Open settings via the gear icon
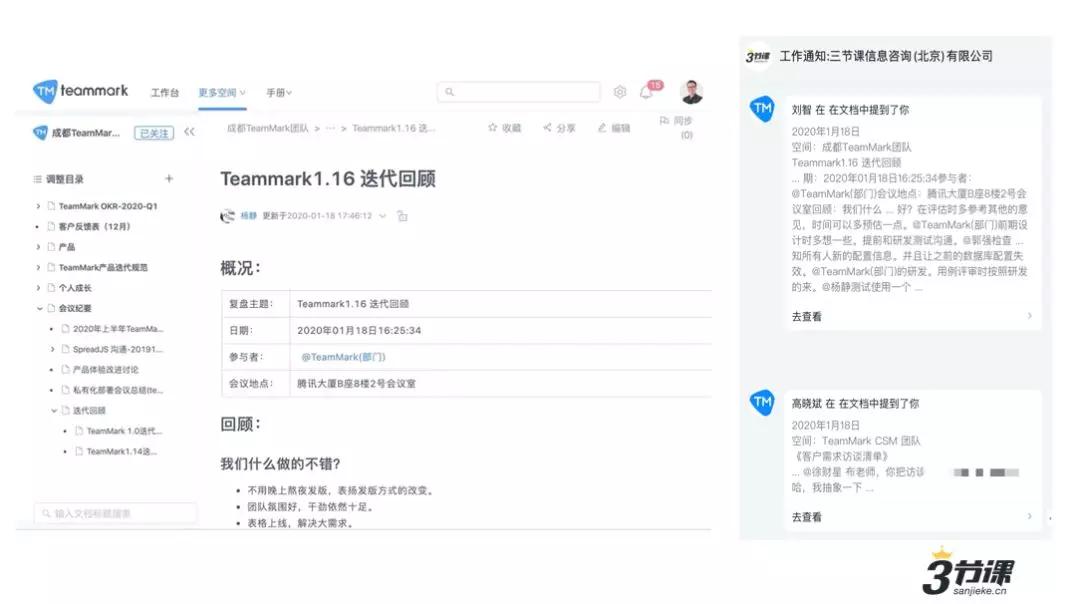The image size is (1080, 604). tap(620, 92)
